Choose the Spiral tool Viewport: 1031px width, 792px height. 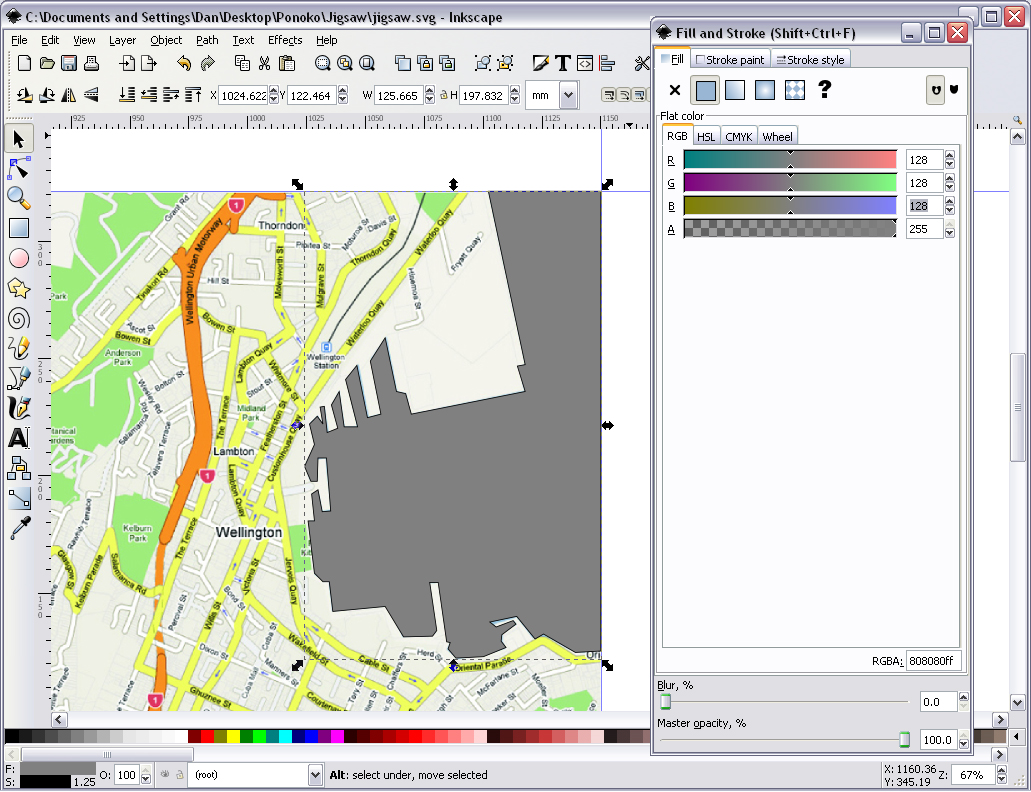tap(19, 318)
